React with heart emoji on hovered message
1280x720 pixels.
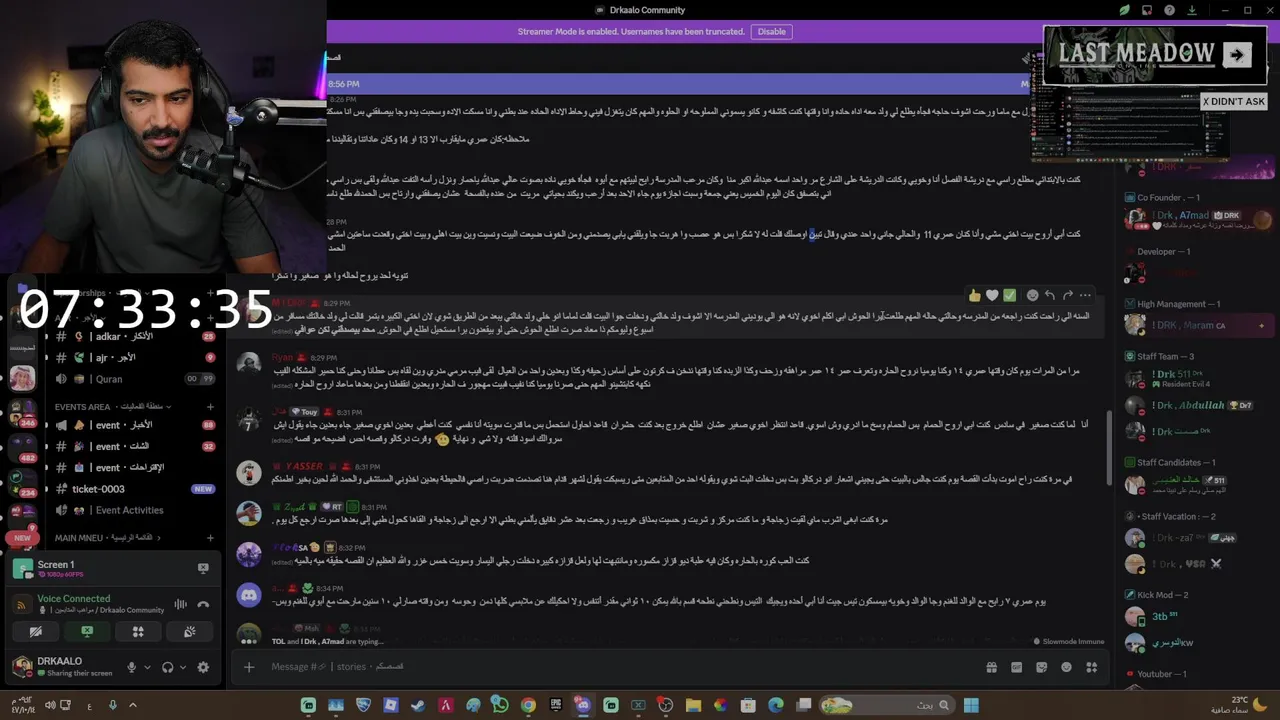coord(992,295)
